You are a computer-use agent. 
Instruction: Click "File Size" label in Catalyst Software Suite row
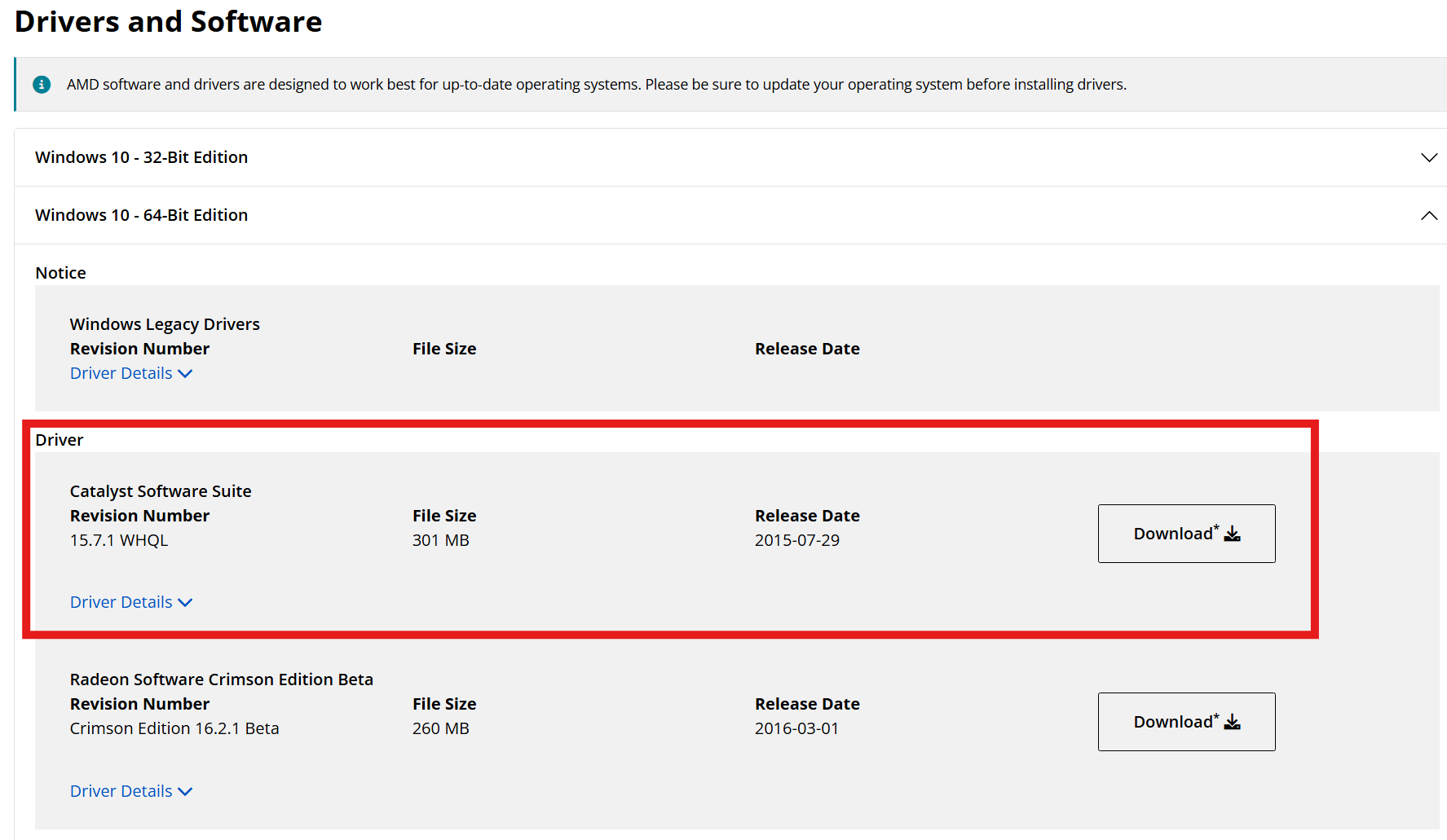(x=444, y=516)
